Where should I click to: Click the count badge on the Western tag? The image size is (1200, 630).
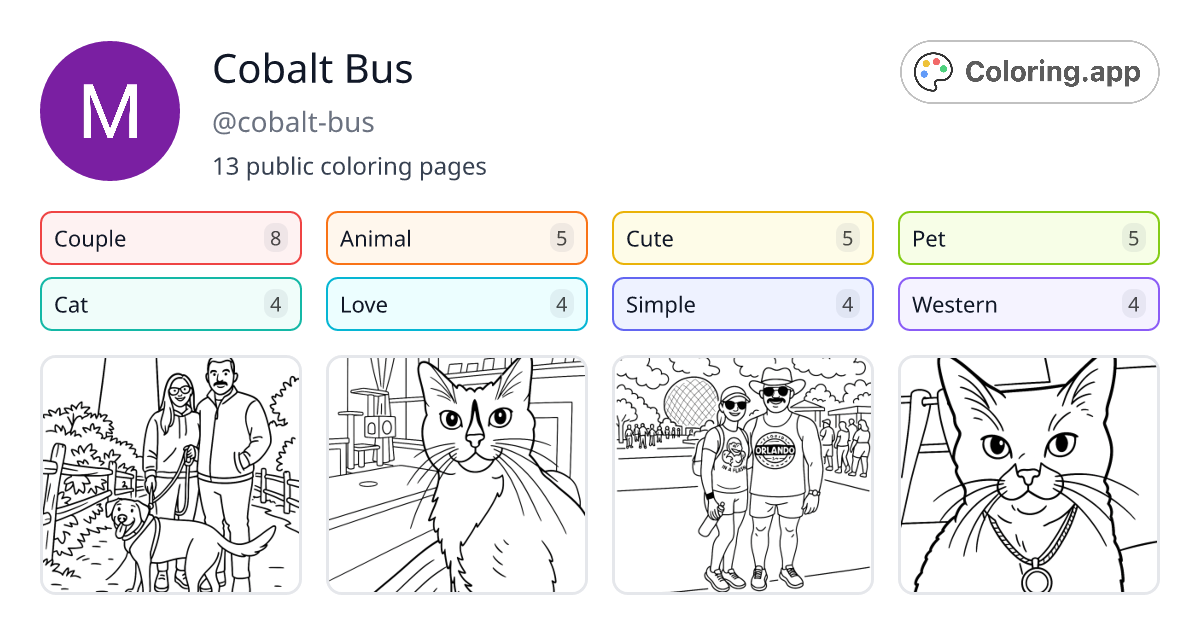click(x=1133, y=304)
